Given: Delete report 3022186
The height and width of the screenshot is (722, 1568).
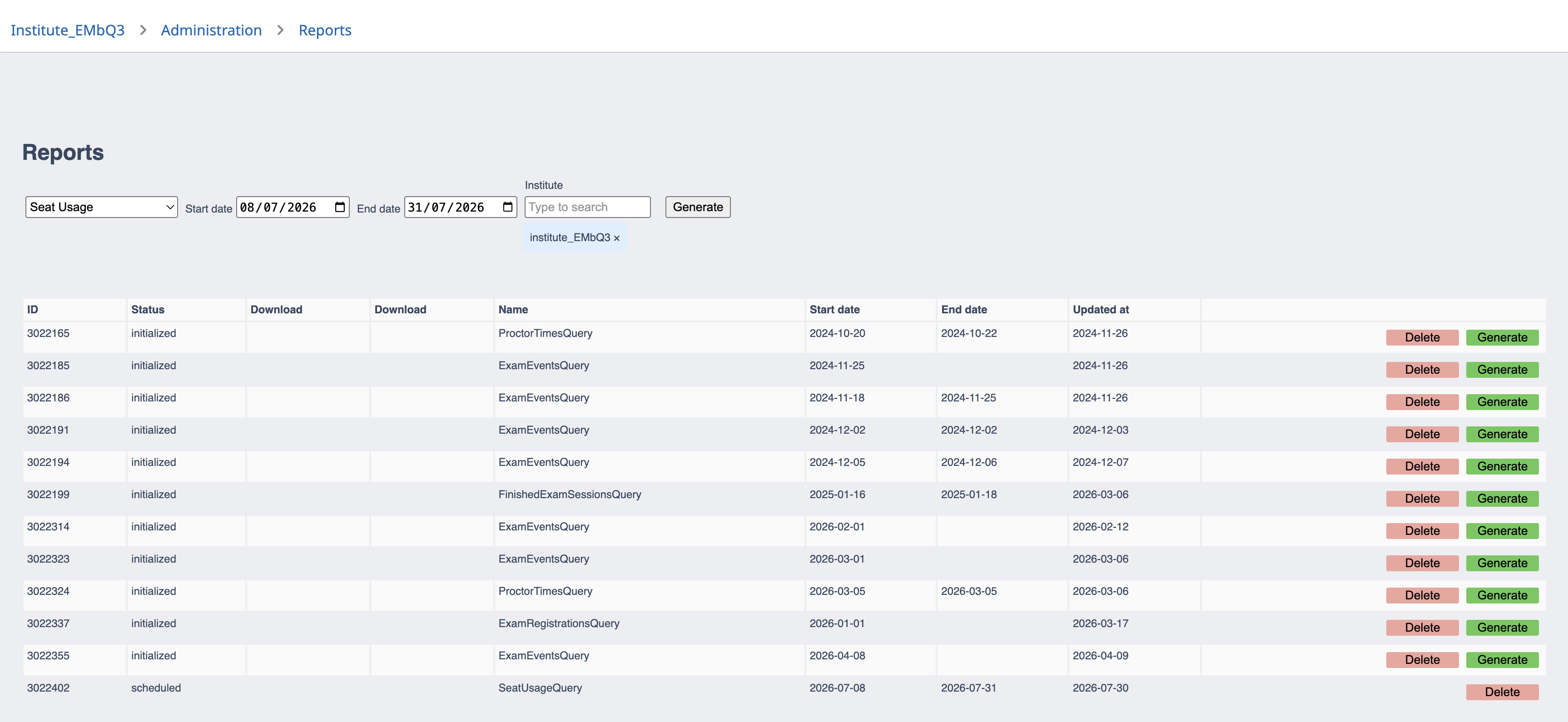Looking at the screenshot, I should click(1422, 402).
